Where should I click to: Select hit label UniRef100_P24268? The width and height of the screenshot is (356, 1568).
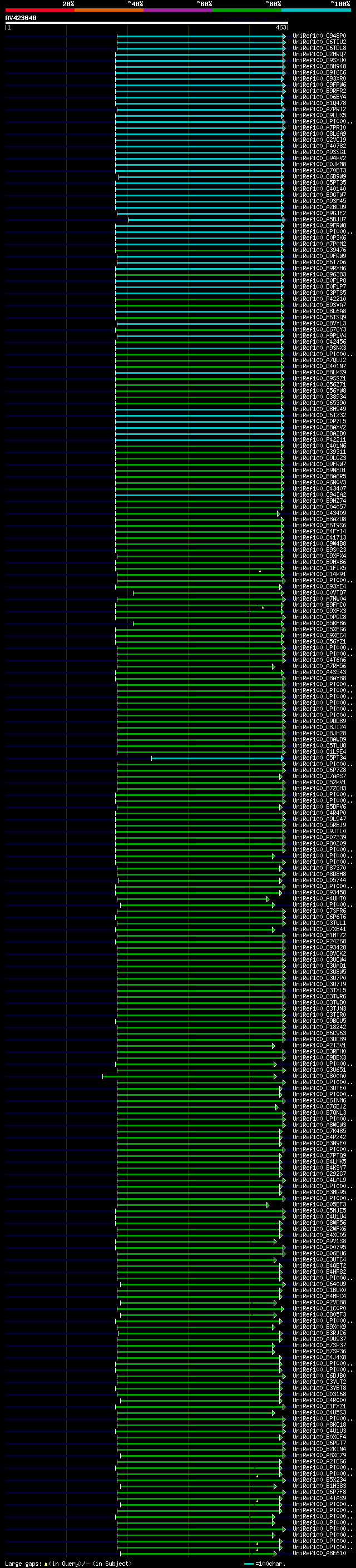(x=319, y=942)
